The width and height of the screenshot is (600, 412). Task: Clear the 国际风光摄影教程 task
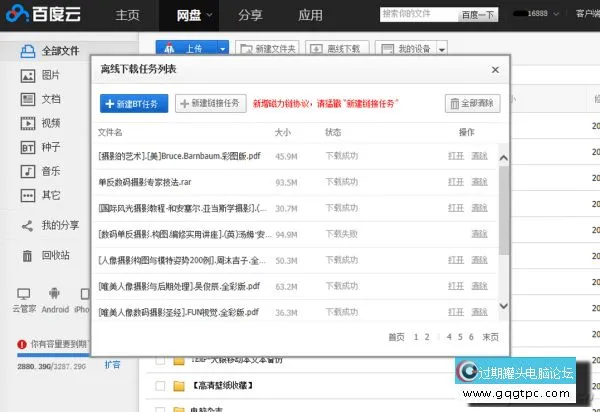[x=479, y=208]
